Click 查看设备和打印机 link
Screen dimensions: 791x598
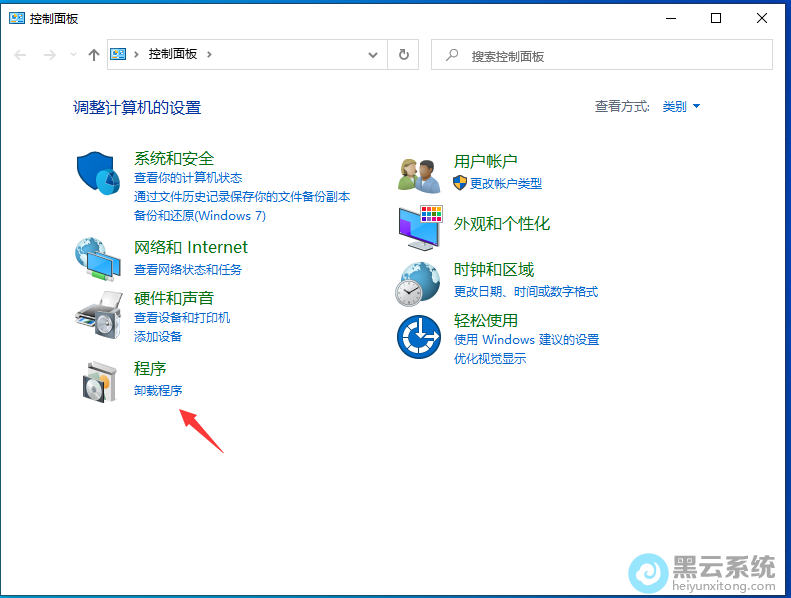[182, 317]
